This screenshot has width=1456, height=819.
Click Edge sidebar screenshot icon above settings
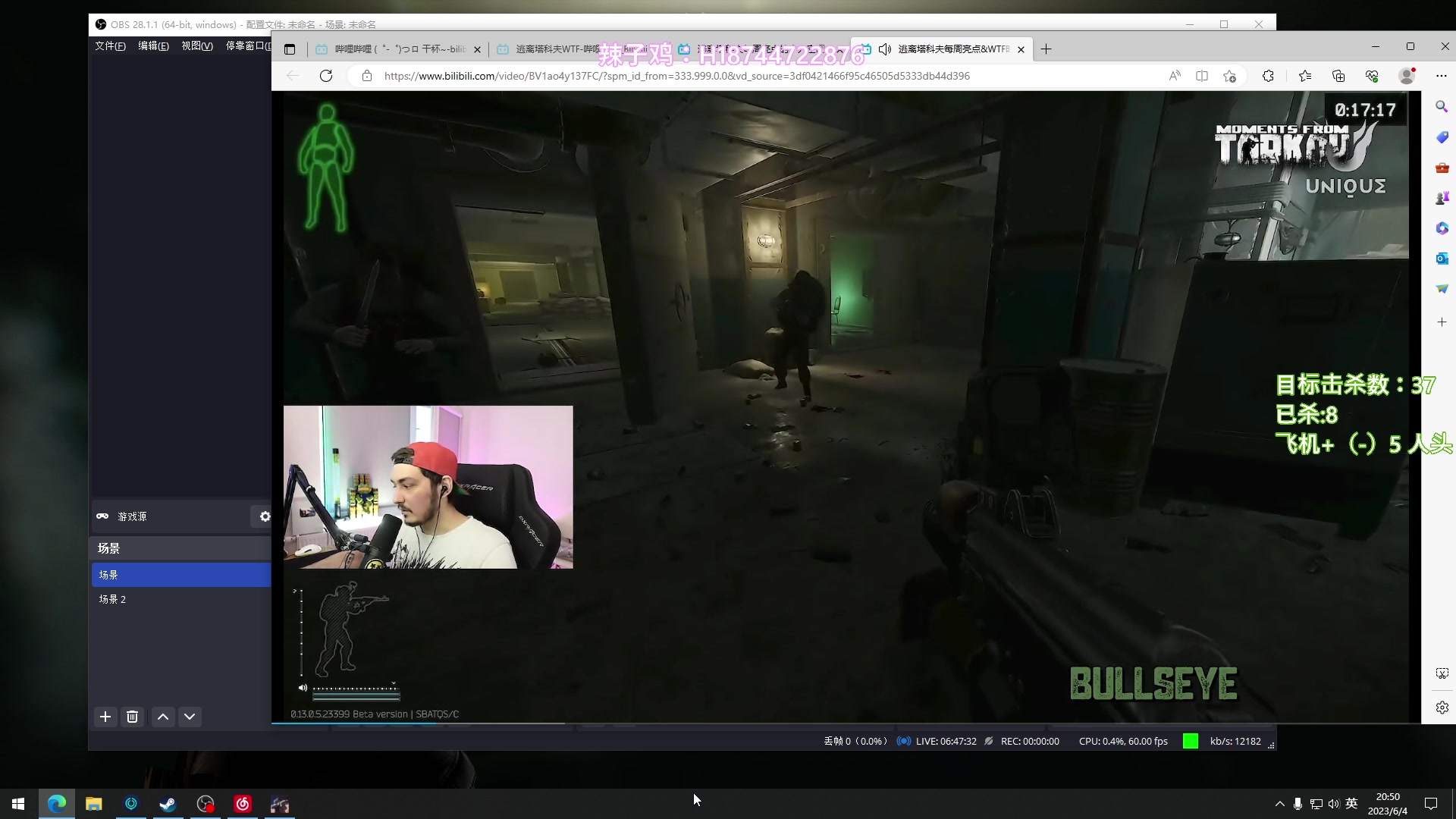1442,673
